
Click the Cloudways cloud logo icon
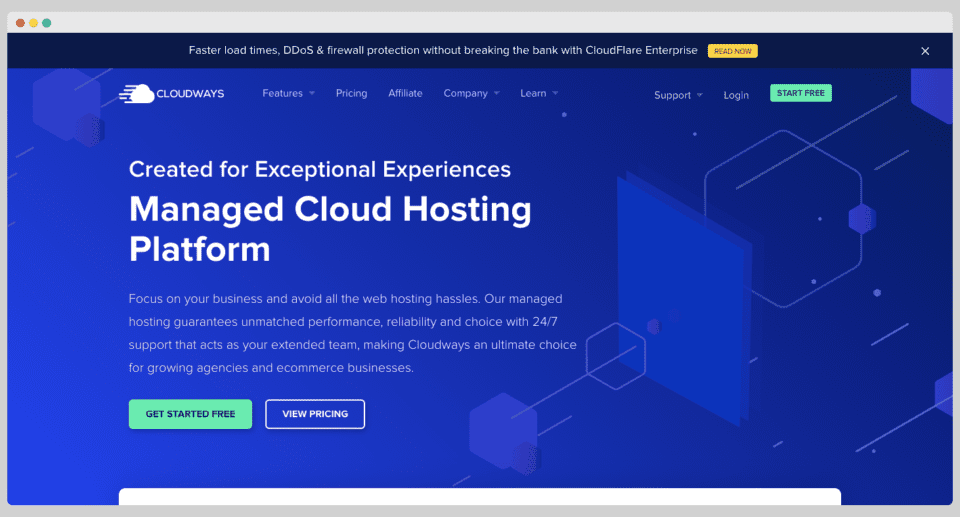(x=137, y=94)
